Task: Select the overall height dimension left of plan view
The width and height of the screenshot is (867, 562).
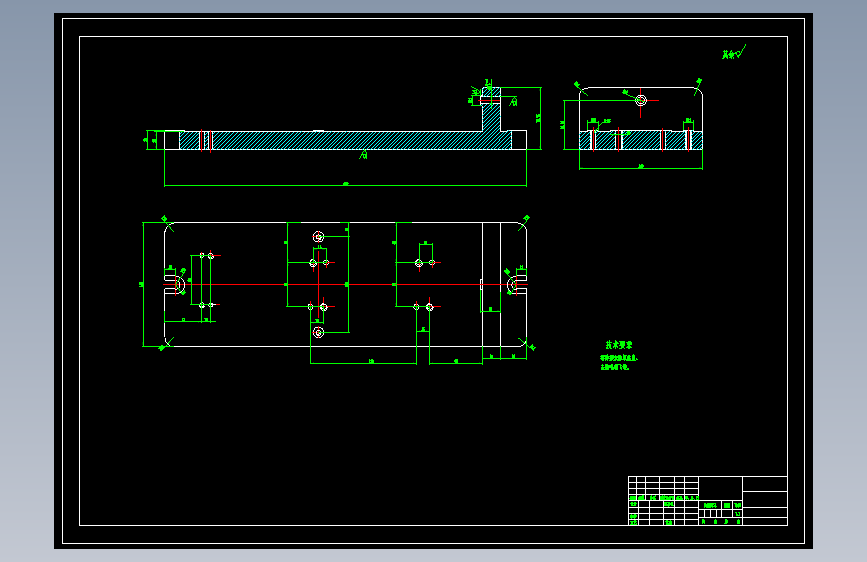Action: tap(143, 284)
